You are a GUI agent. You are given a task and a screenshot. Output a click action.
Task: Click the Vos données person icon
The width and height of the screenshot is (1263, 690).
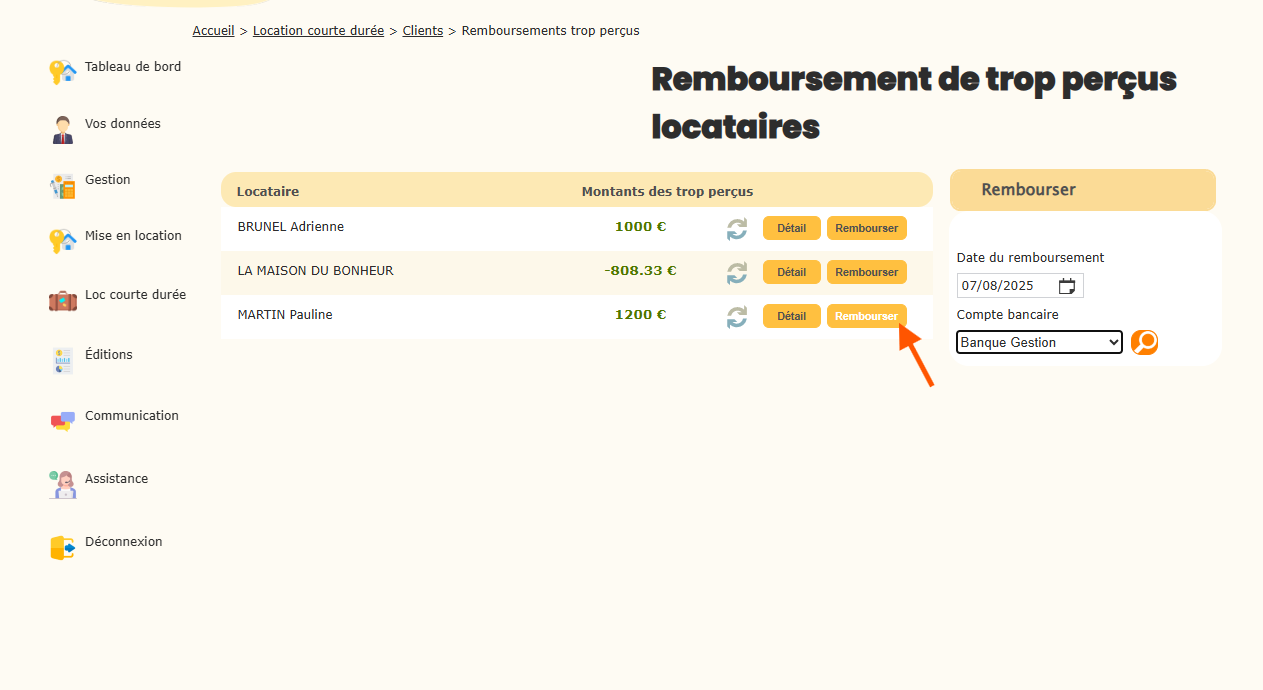click(x=63, y=129)
